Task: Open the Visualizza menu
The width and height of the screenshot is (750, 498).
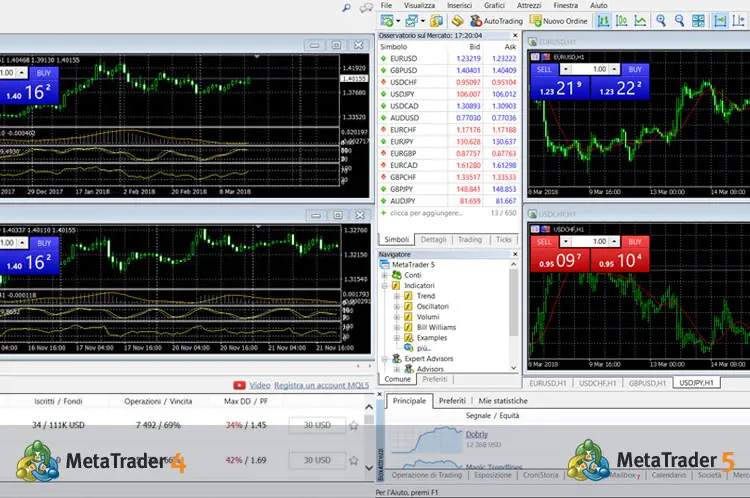Action: 419,5
